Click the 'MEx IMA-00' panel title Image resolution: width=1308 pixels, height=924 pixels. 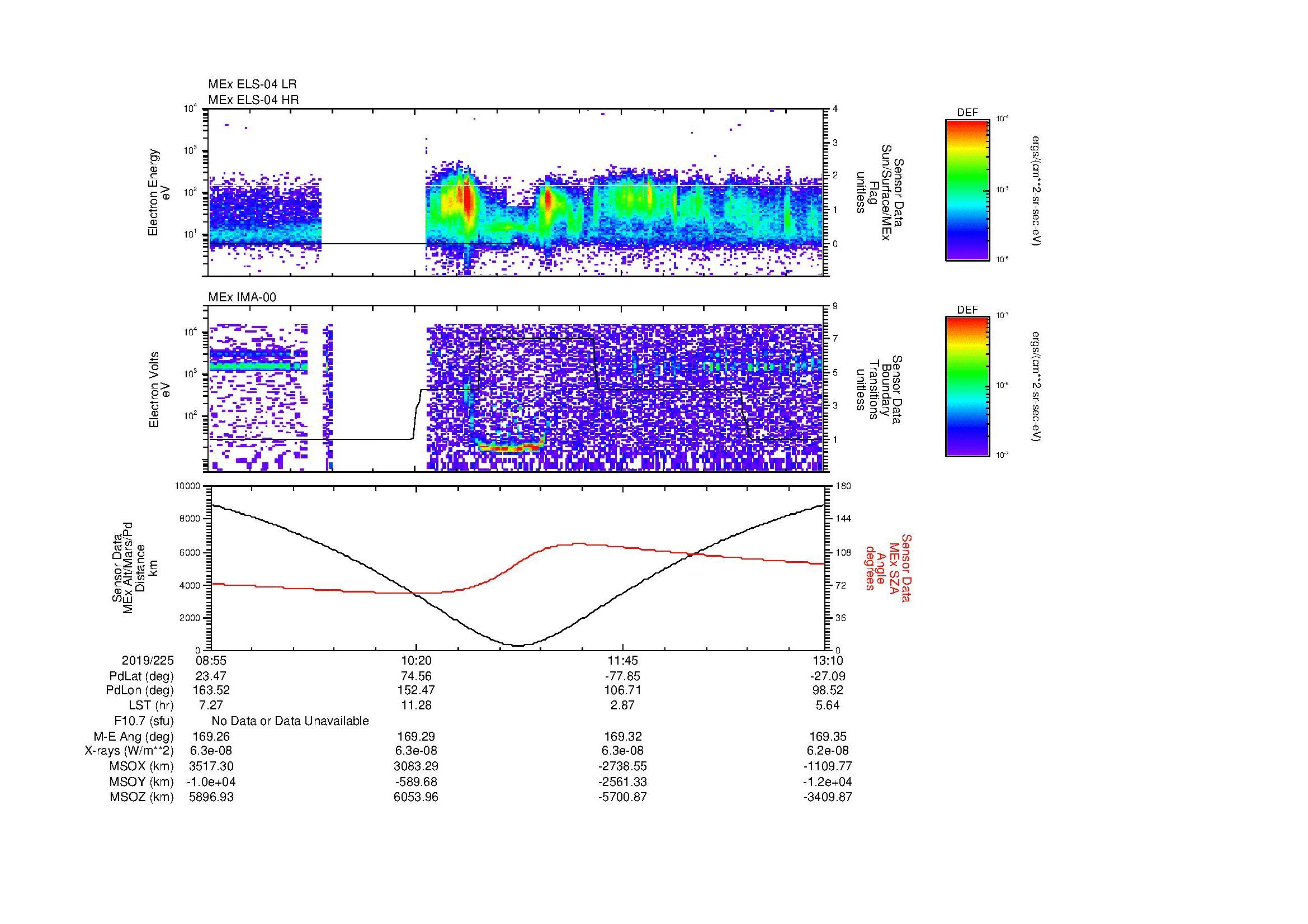click(x=242, y=297)
